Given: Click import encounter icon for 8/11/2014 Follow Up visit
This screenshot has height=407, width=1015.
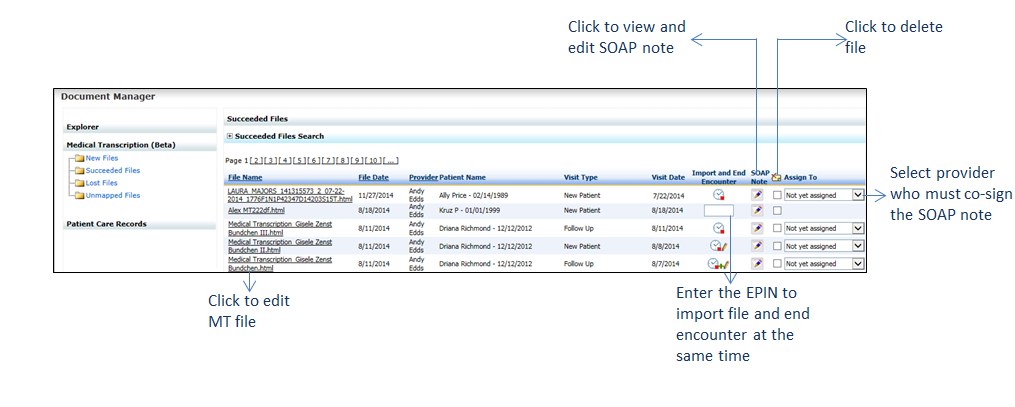Looking at the screenshot, I should point(718,228).
